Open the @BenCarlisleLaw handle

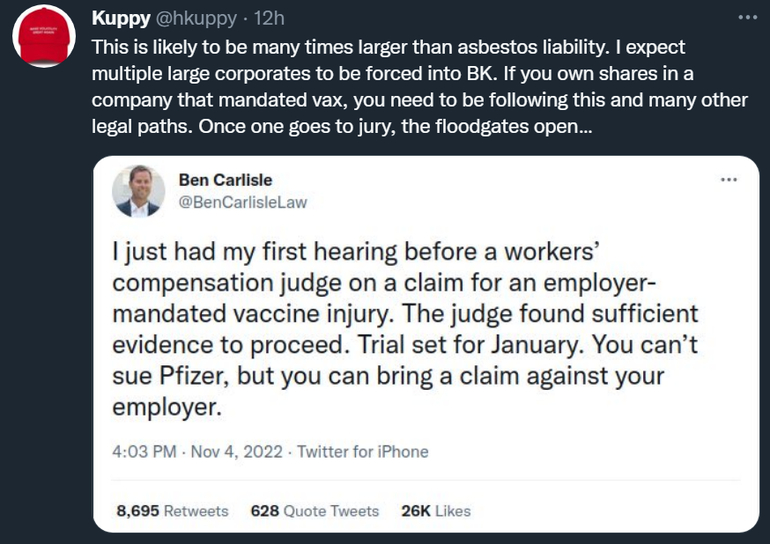[x=242, y=201]
